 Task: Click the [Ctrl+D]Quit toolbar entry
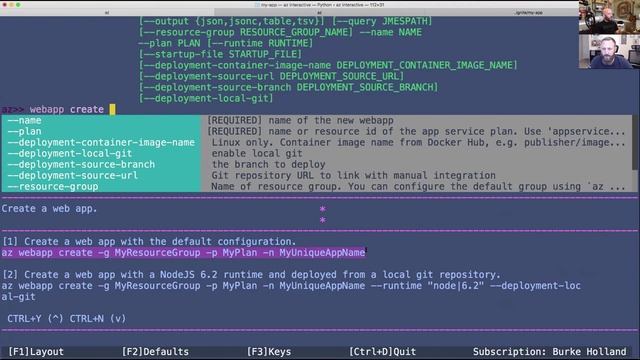[382, 351]
